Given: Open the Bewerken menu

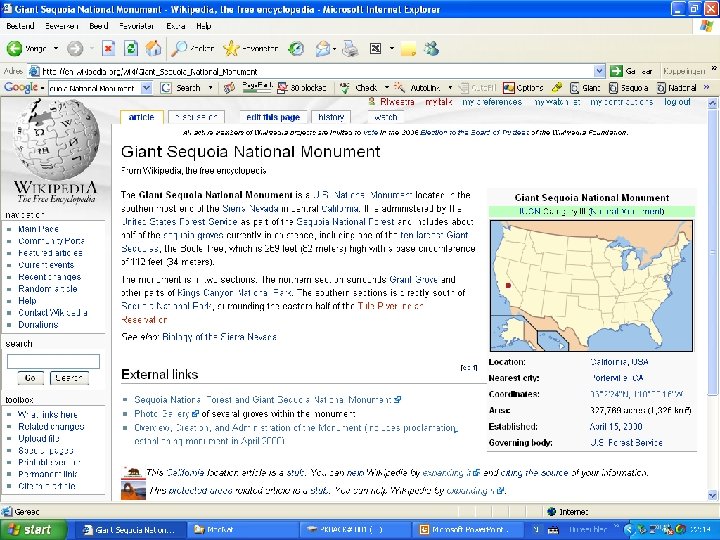Looking at the screenshot, I should [62, 26].
